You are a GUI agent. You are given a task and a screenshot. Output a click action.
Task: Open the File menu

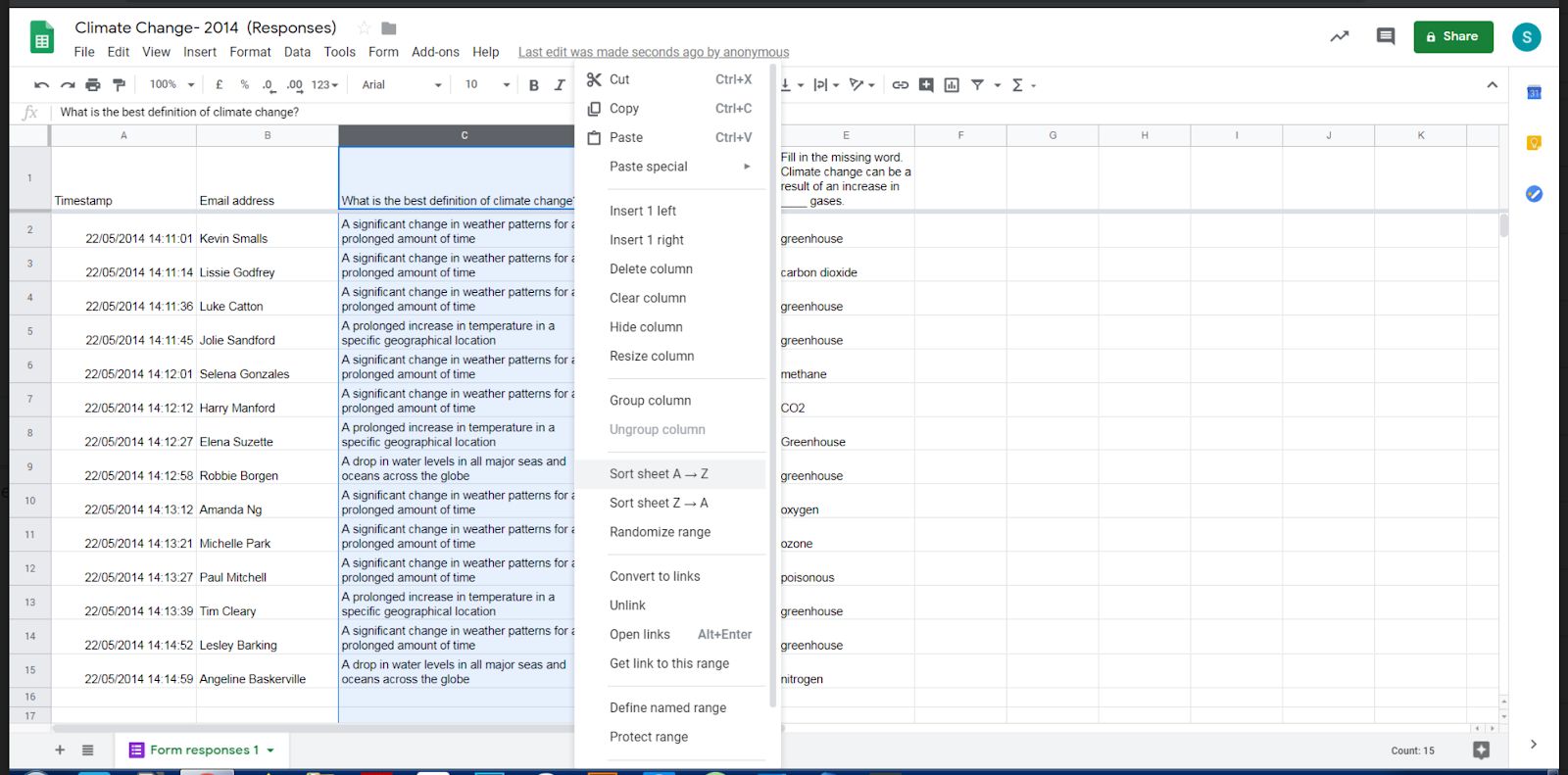tap(84, 52)
